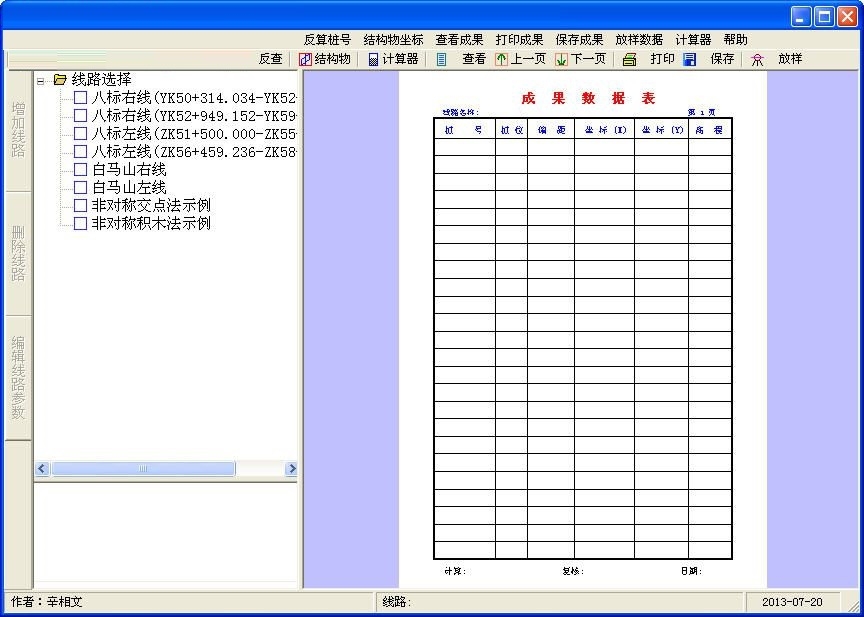The width and height of the screenshot is (864, 617).
Task: Check the 白马山右线 checkbox
Action: pyautogui.click(x=80, y=170)
